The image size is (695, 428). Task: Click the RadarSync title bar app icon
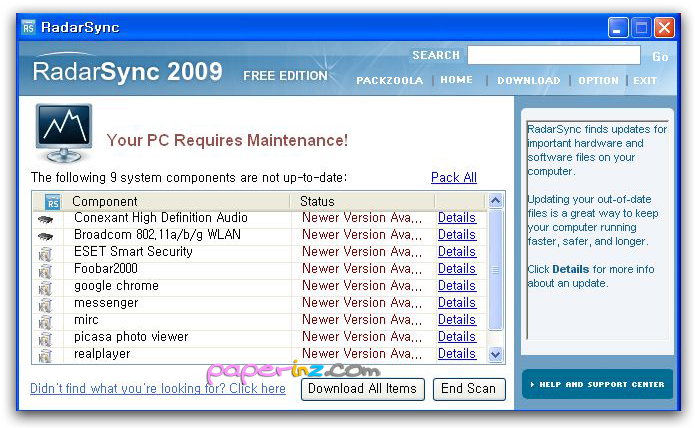pos(28,27)
